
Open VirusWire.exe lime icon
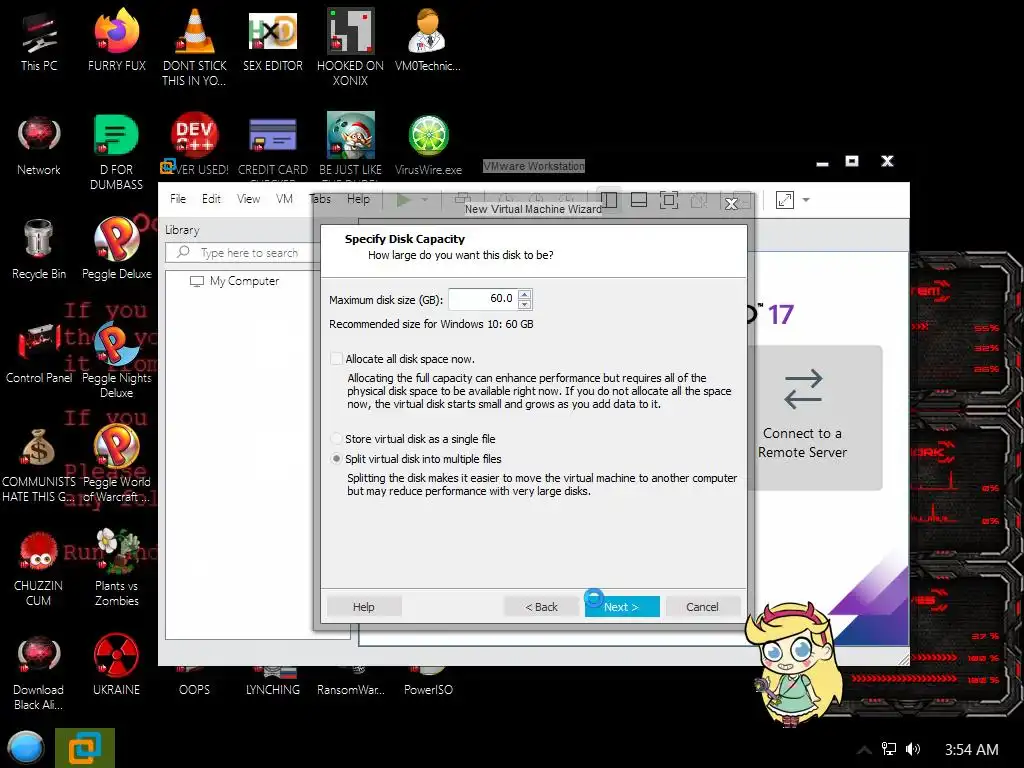pyautogui.click(x=428, y=145)
